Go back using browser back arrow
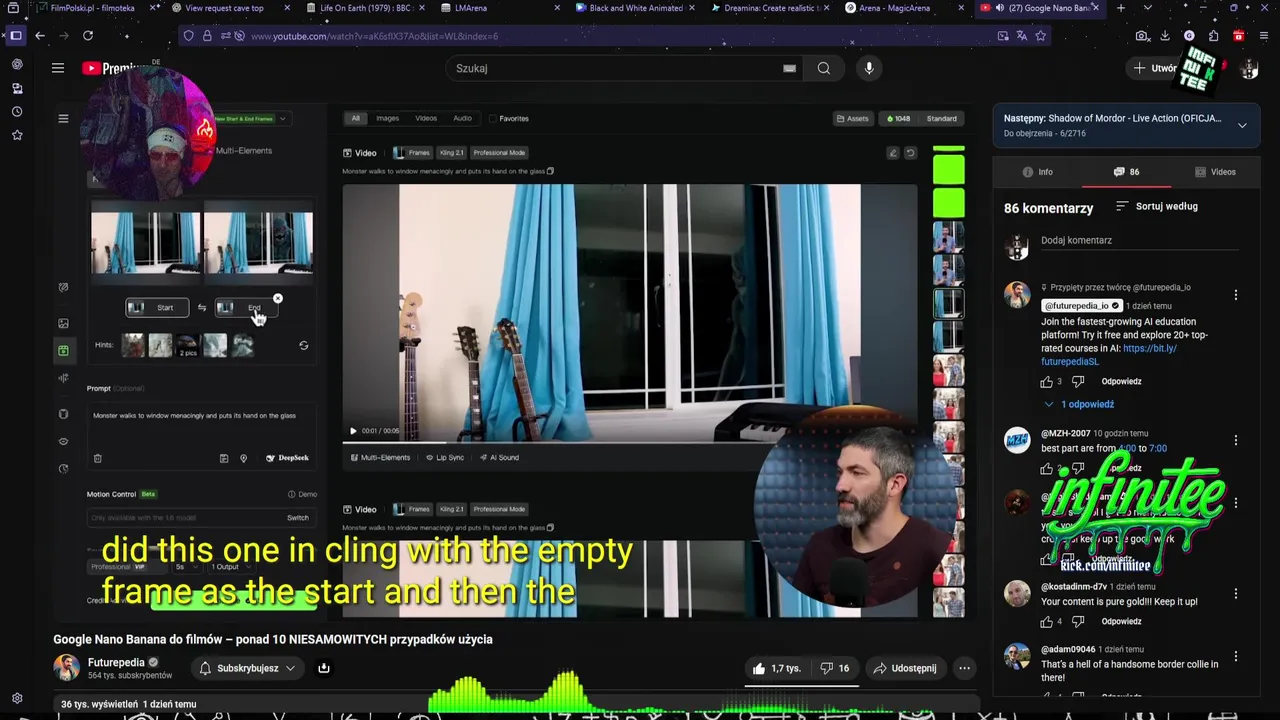This screenshot has width=1280, height=720. tap(40, 36)
